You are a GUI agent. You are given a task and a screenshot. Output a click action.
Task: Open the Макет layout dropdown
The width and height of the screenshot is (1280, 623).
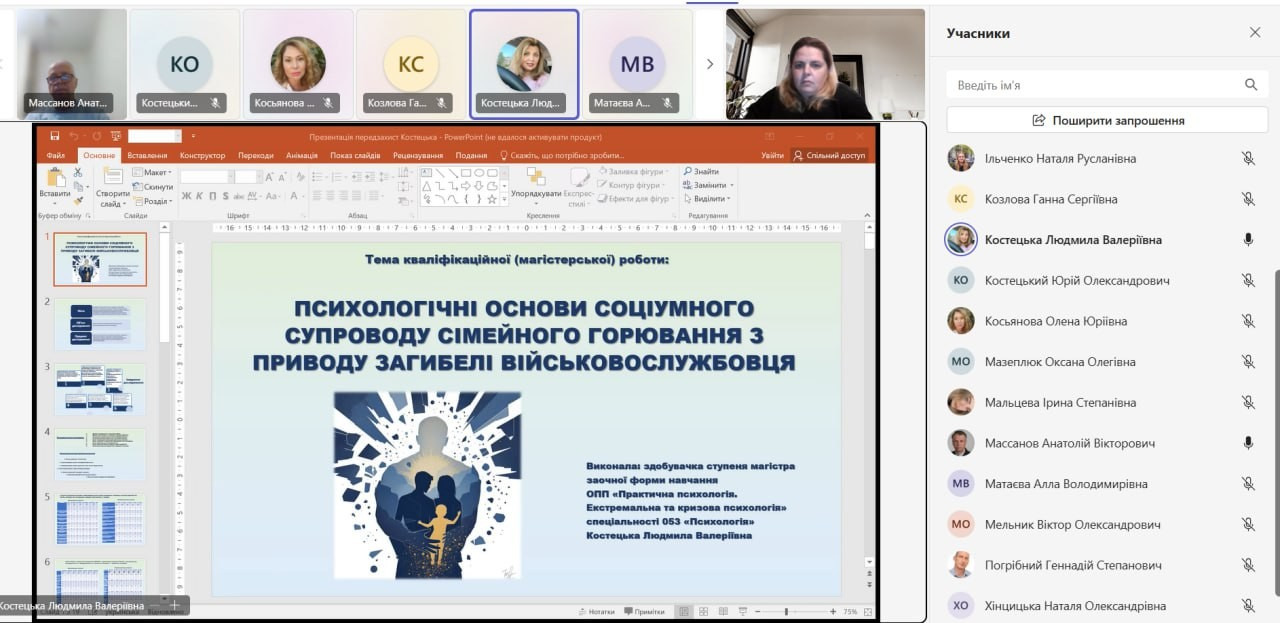coord(155,172)
